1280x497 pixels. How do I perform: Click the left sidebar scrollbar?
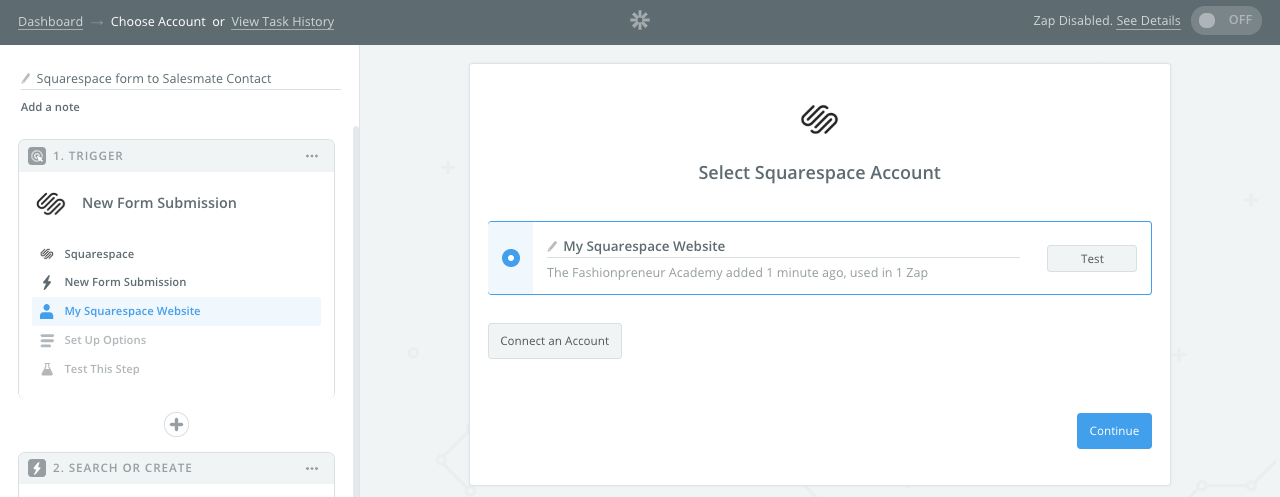click(356, 310)
